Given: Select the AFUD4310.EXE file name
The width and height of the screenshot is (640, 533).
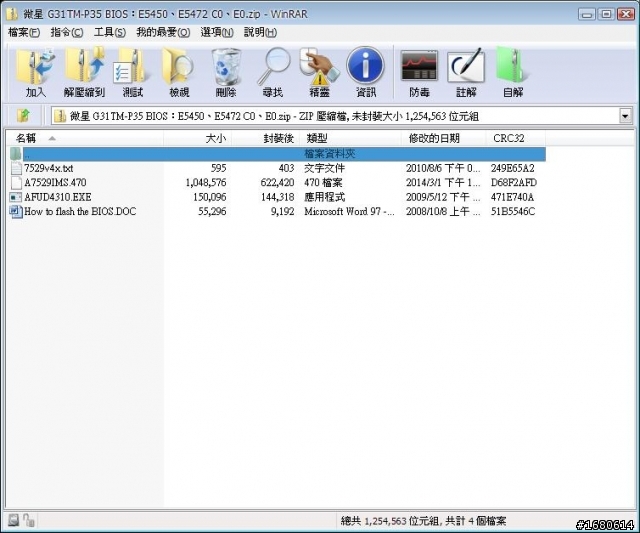Looking at the screenshot, I should pos(58,197).
